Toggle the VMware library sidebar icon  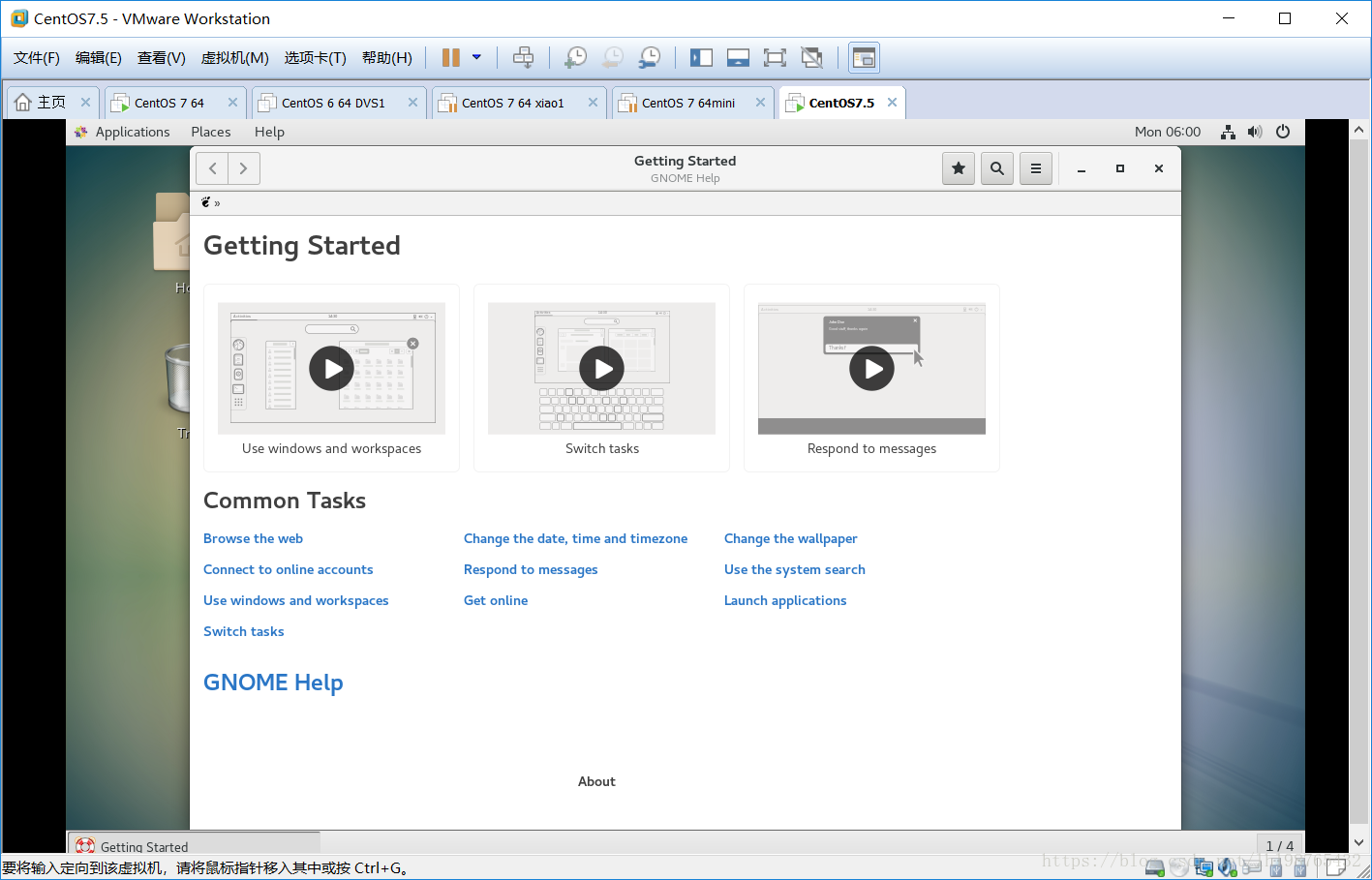[701, 57]
